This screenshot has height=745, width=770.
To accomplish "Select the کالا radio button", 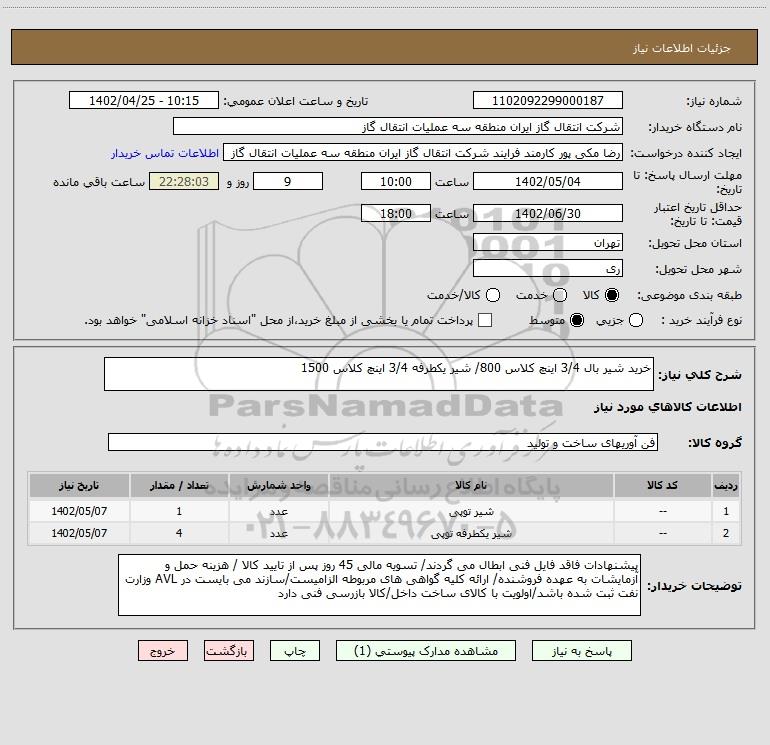I will coord(612,295).
